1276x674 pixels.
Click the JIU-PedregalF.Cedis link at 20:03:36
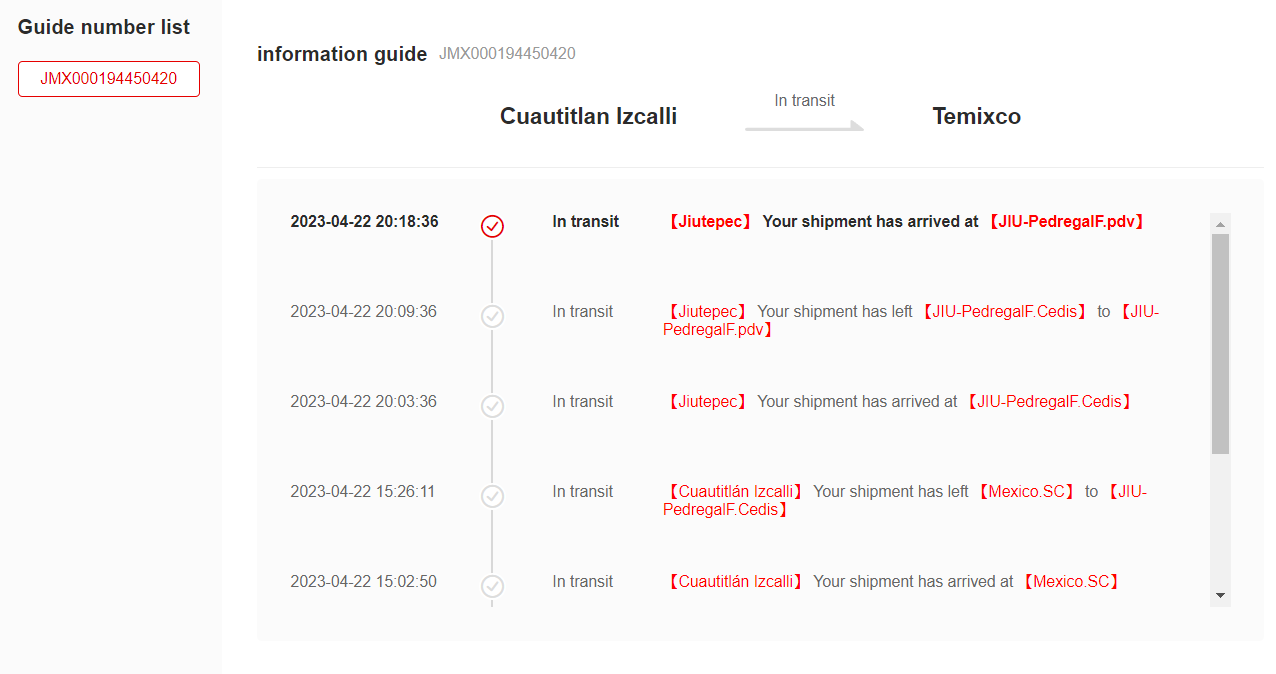(x=1049, y=402)
